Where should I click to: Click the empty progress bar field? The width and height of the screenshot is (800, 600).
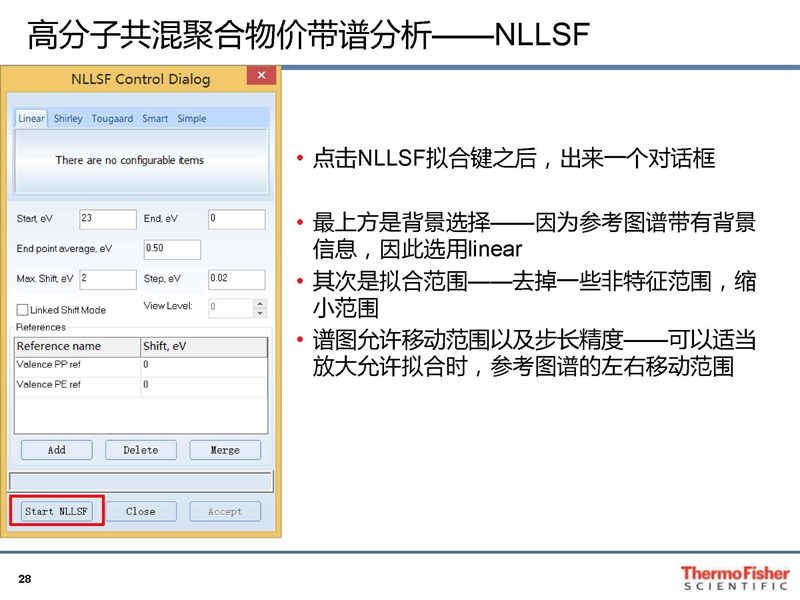pyautogui.click(x=141, y=481)
